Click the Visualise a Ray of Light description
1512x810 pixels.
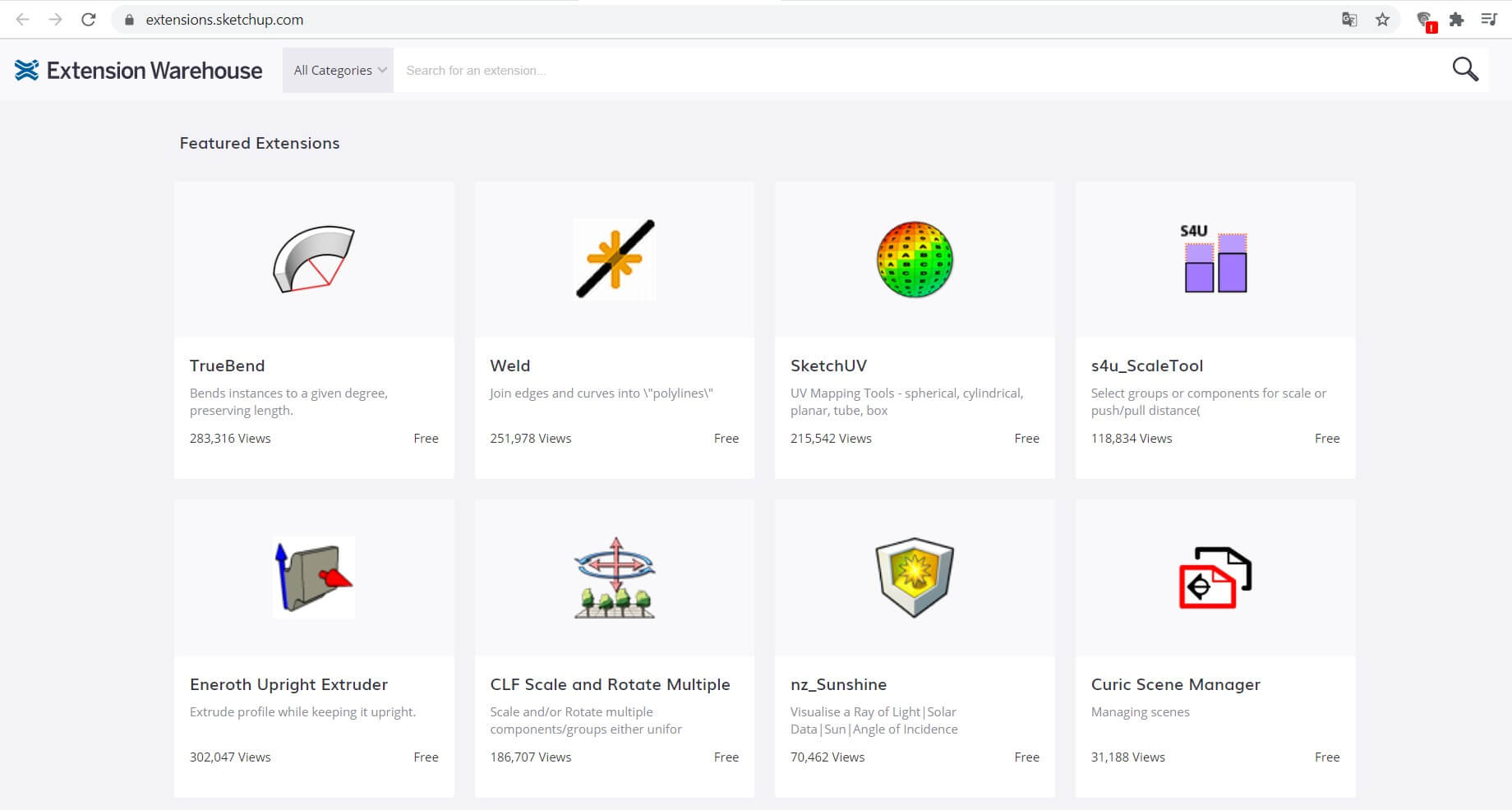click(x=874, y=720)
